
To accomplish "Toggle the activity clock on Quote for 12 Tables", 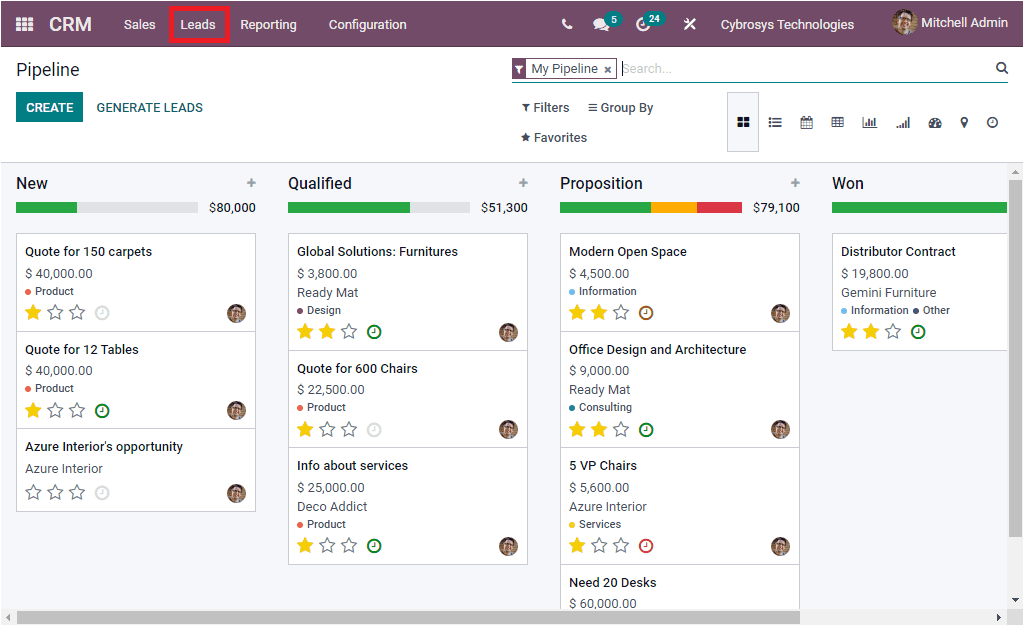I will pos(101,410).
